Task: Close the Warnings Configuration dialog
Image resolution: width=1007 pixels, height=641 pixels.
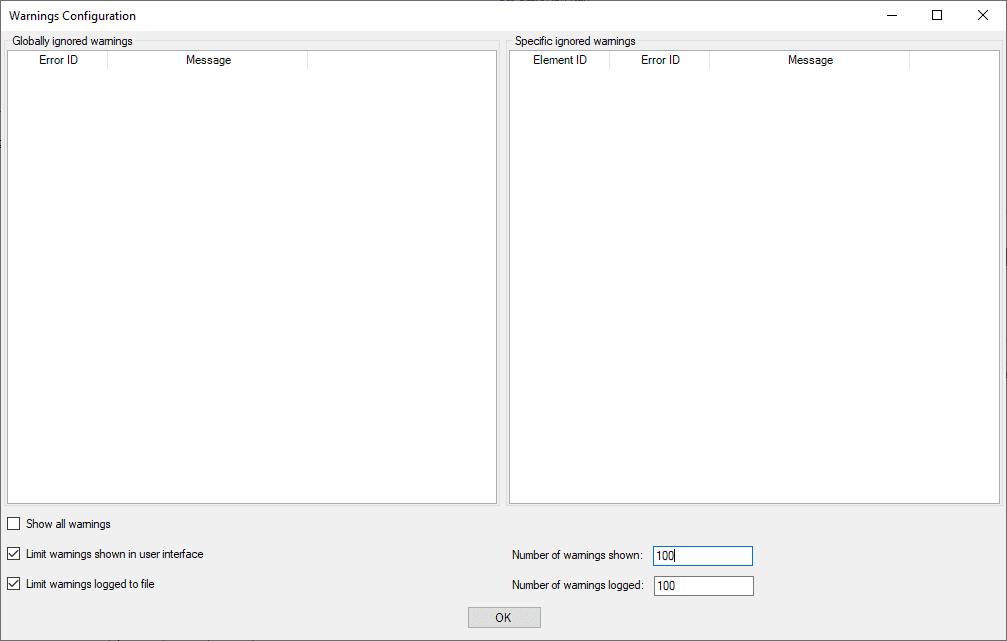Action: pyautogui.click(x=983, y=15)
